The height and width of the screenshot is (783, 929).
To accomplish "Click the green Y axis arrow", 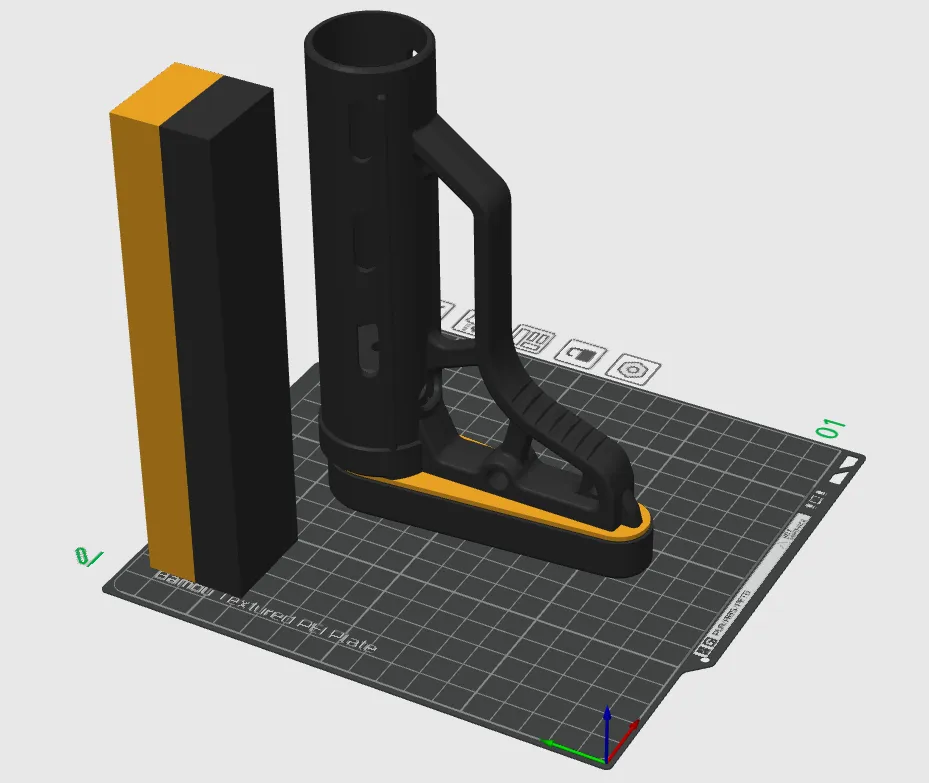I will point(558,743).
